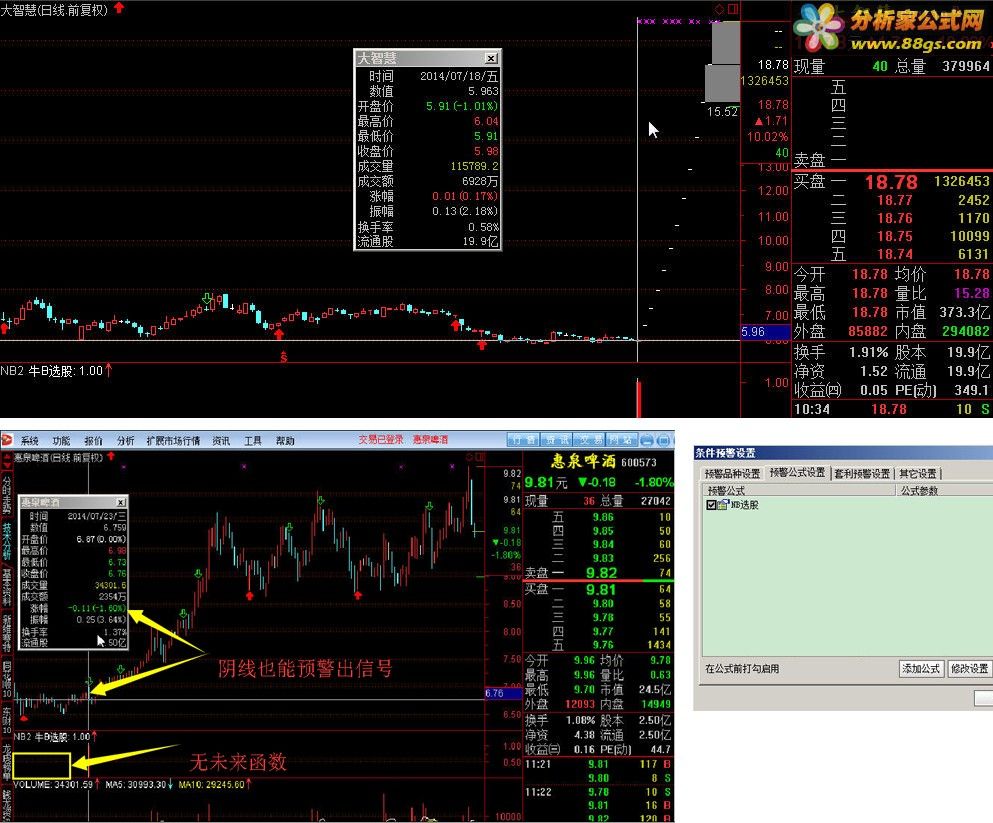Click the 9.82 sell-one price
This screenshot has width=993, height=823.
(x=601, y=573)
